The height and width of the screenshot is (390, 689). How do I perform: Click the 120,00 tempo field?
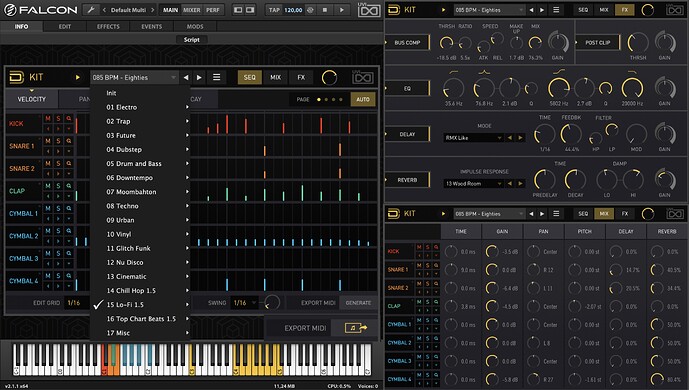pos(293,10)
